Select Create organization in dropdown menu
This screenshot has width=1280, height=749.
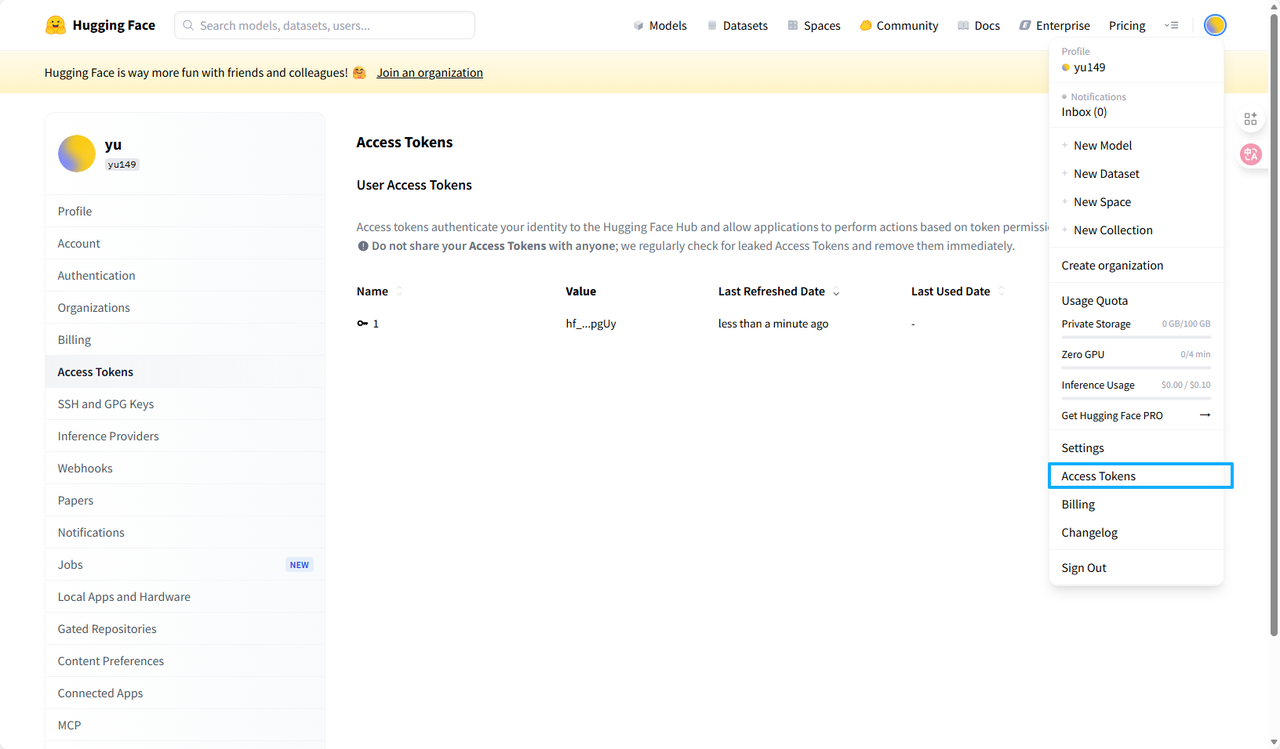coord(1136,265)
